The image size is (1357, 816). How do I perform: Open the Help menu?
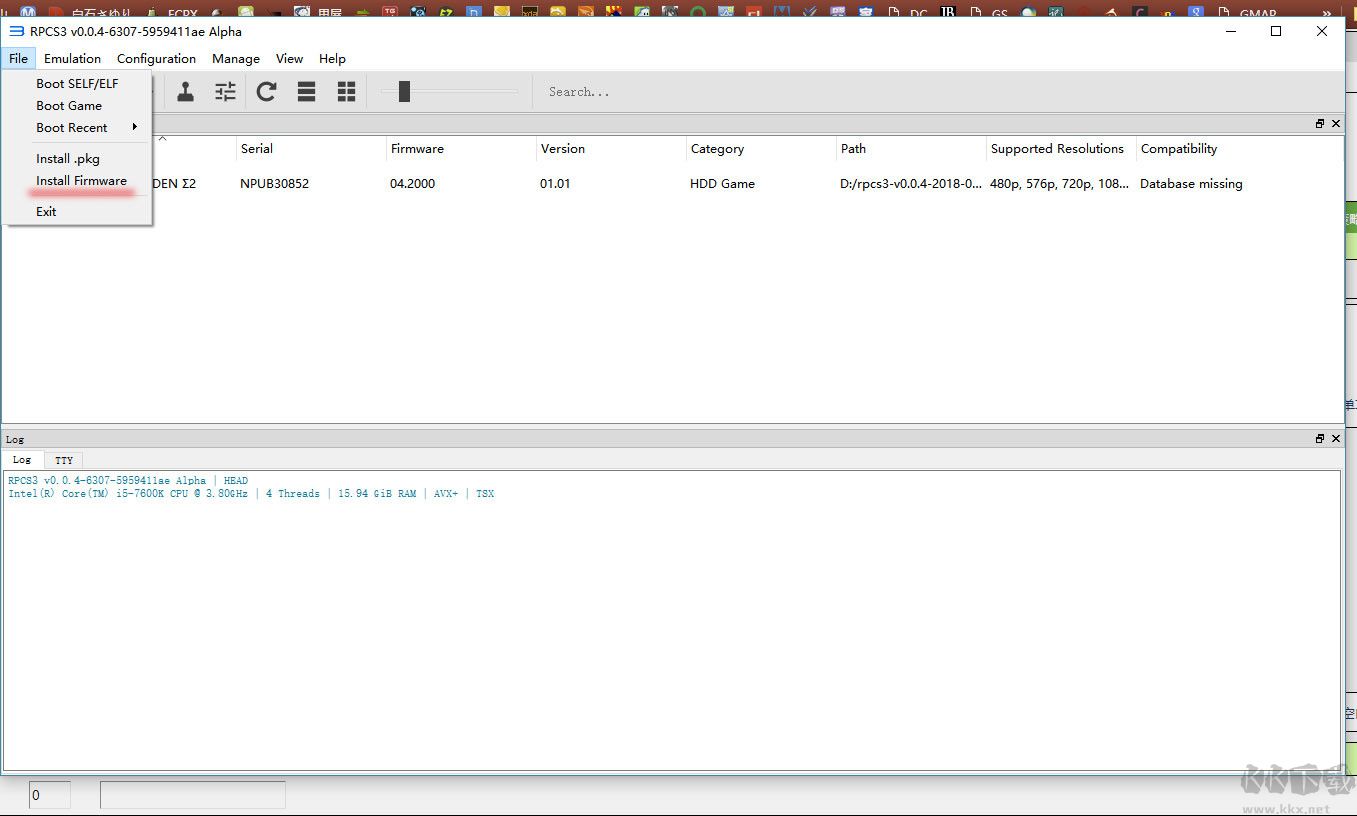coord(332,58)
